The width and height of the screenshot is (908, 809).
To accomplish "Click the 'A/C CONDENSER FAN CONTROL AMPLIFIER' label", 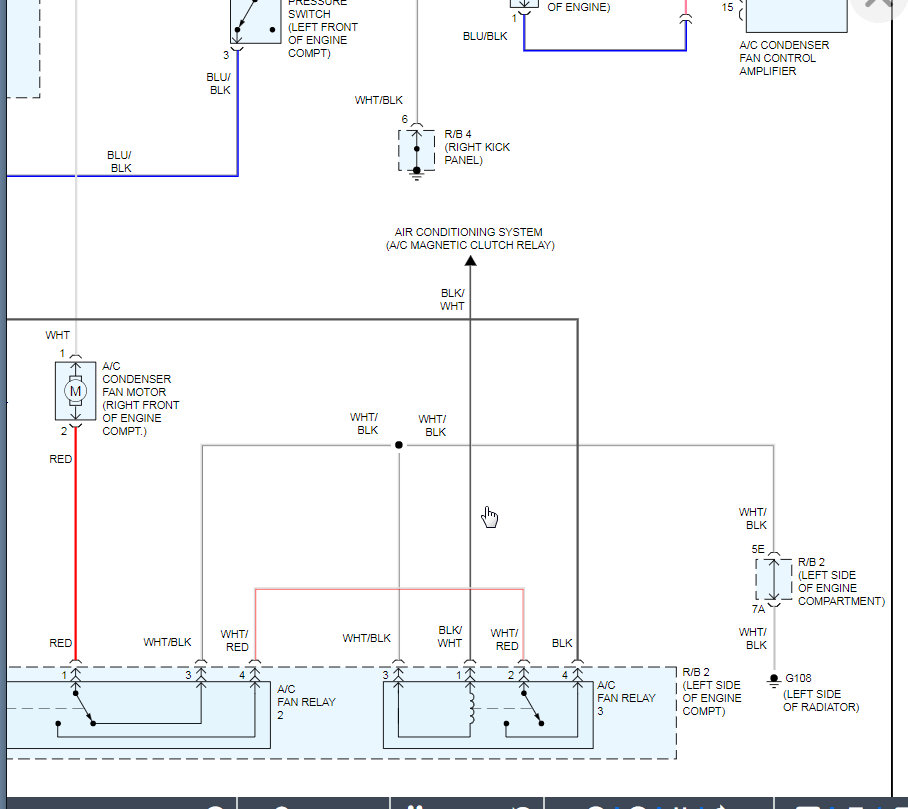I will (x=784, y=58).
